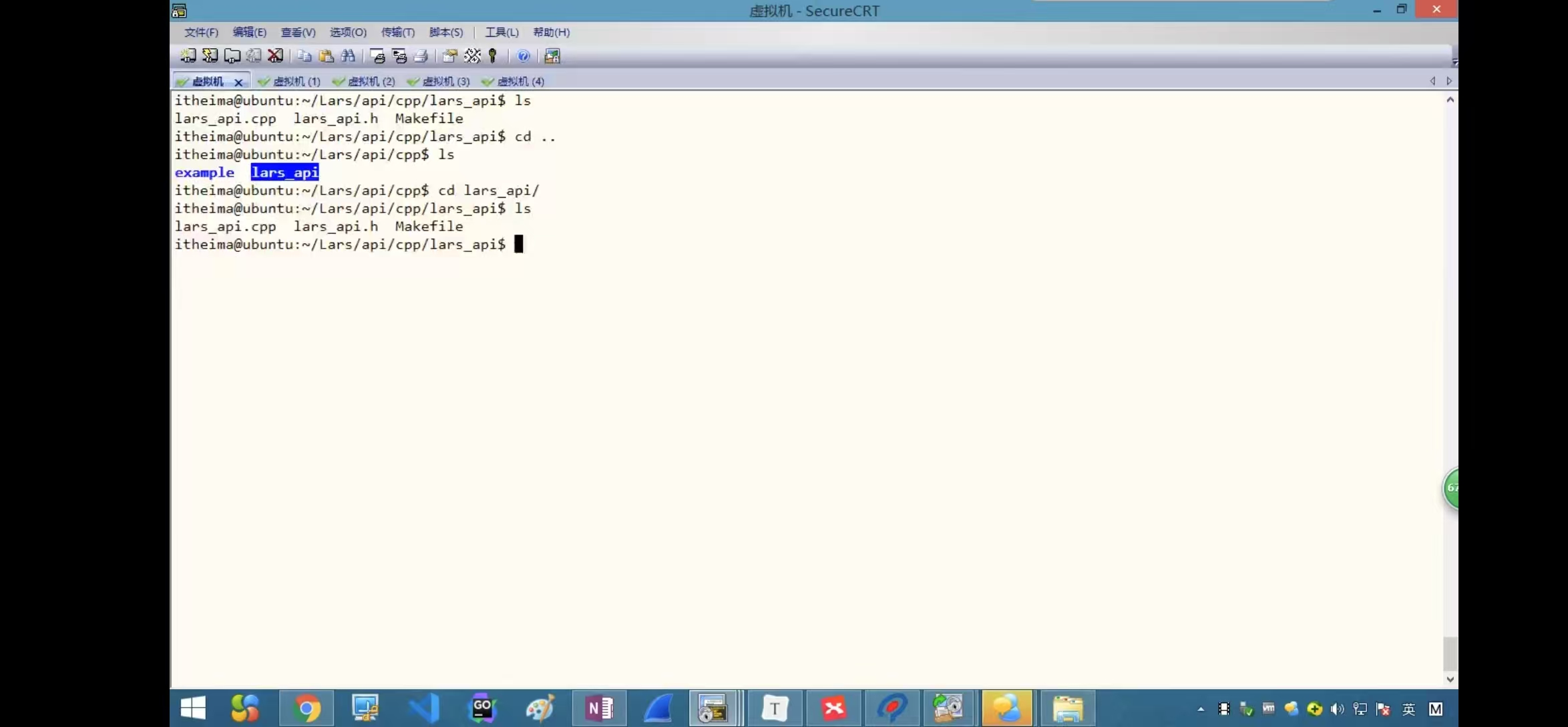Image resolution: width=1568 pixels, height=727 pixels.
Task: Open the 脚本(S) menu
Action: 445,32
